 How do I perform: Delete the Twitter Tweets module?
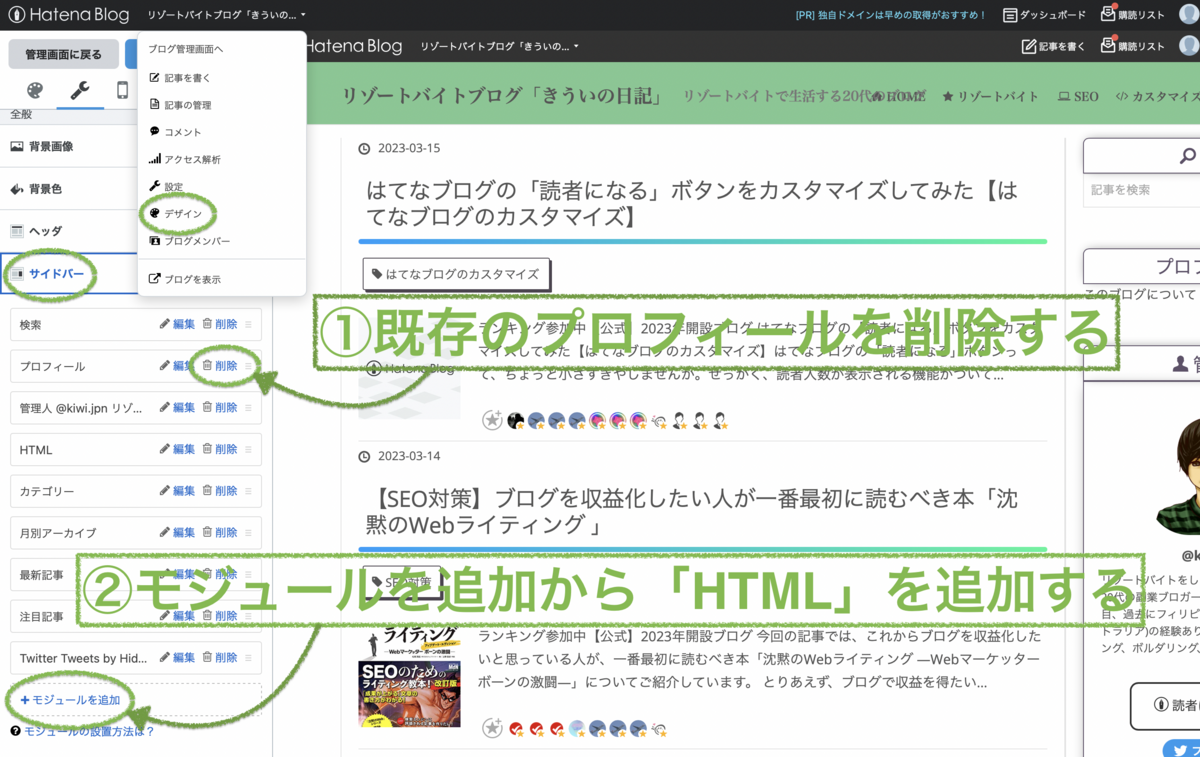point(220,658)
